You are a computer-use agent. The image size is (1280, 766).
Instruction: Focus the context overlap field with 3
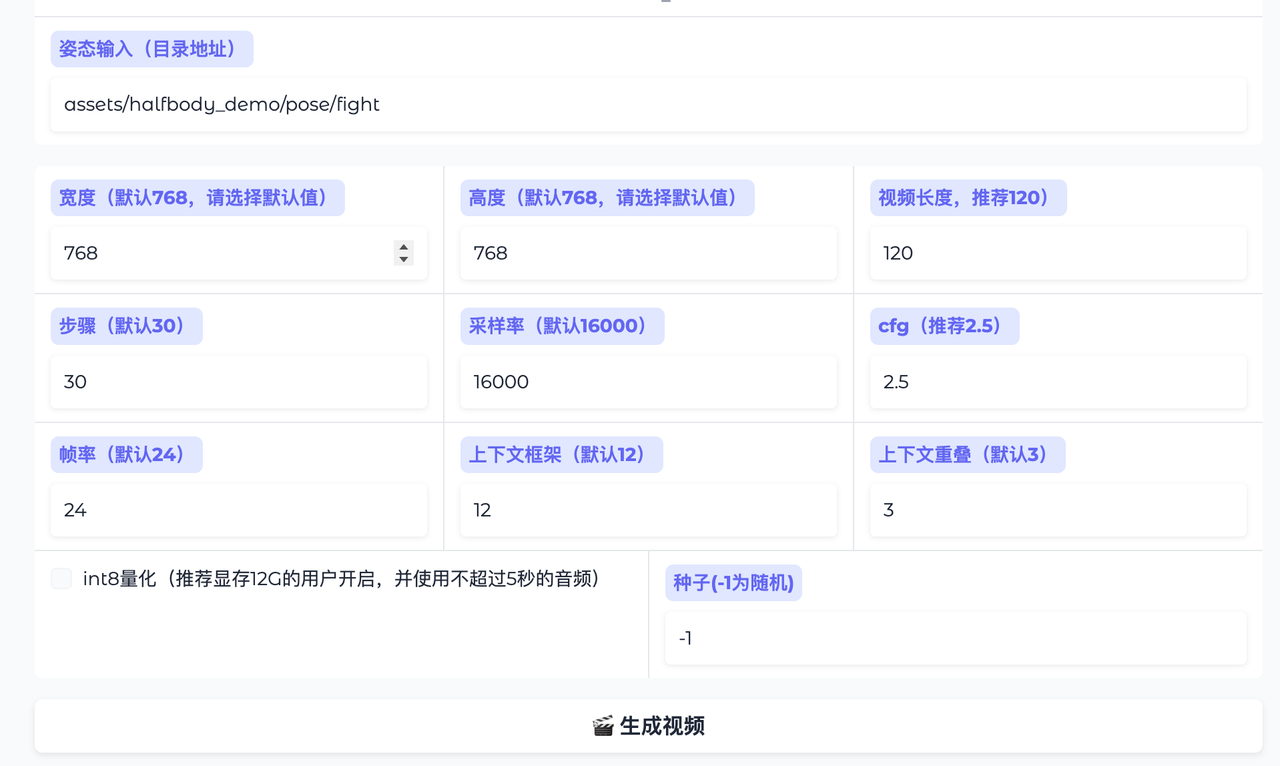click(1058, 510)
